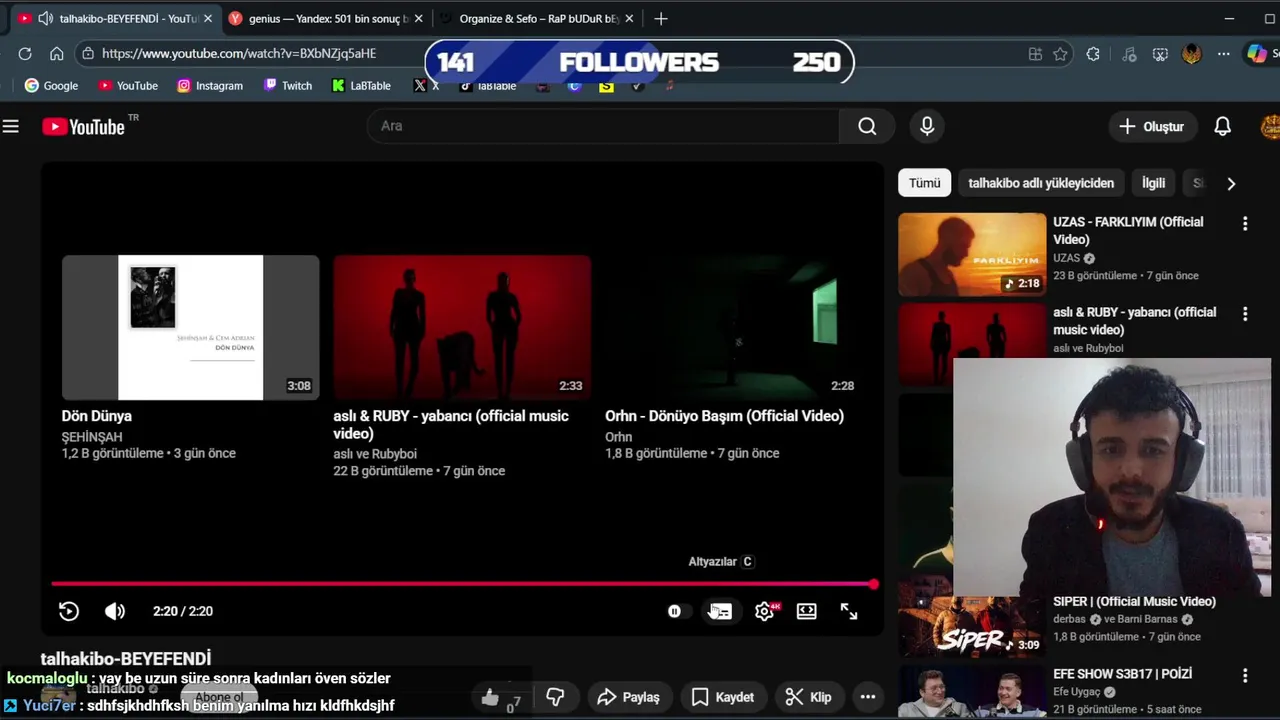Switch to the Organize & Sefo browser tab
The width and height of the screenshot is (1280, 720).
coord(540,19)
